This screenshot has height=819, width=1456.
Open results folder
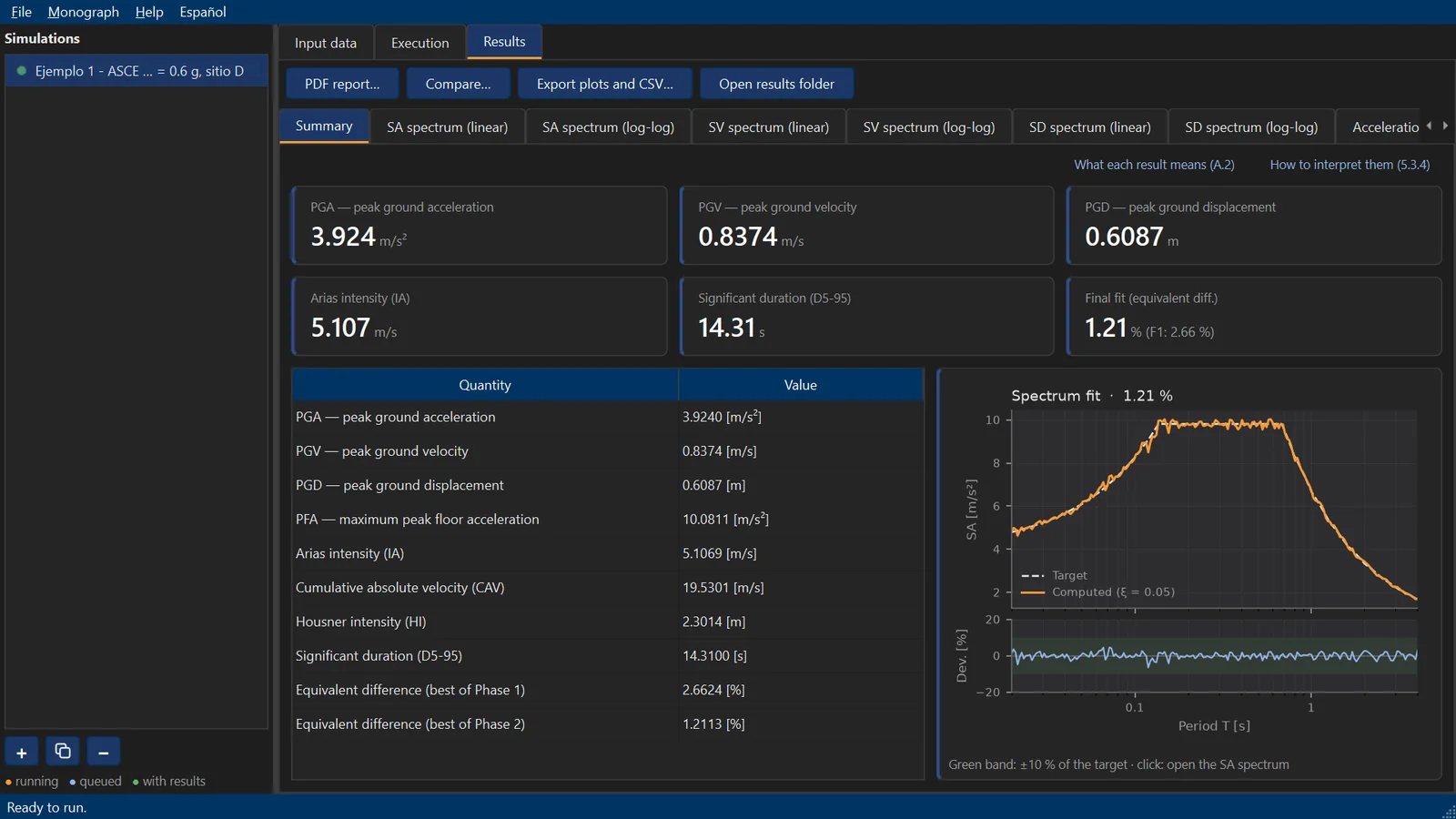click(x=776, y=84)
